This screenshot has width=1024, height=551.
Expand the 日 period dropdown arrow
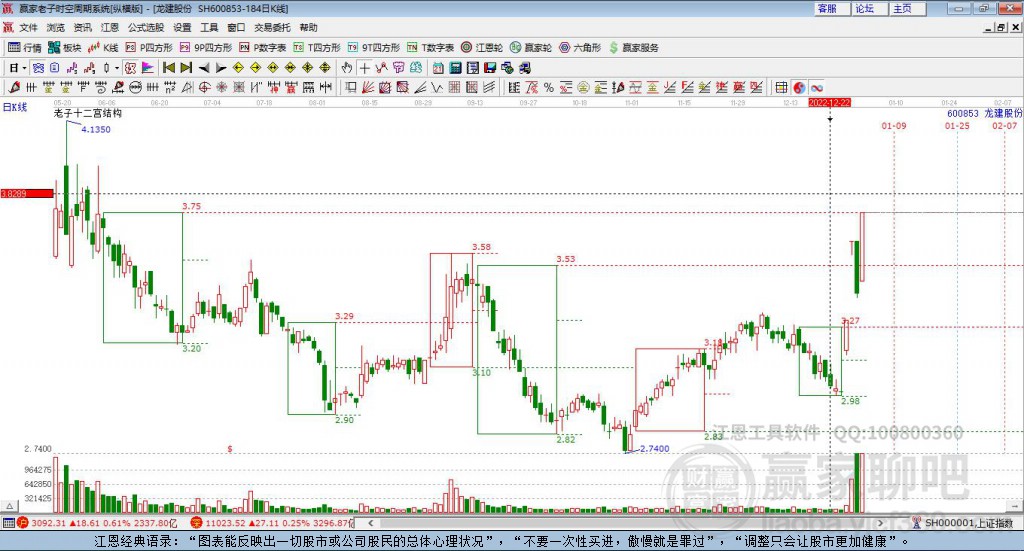coord(24,68)
